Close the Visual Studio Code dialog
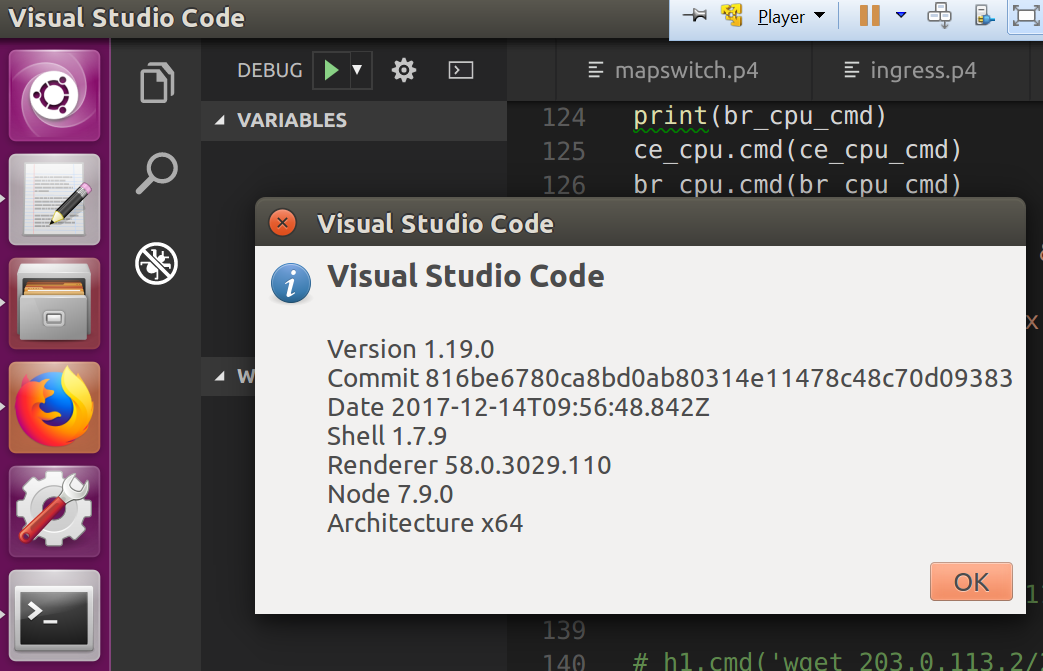 coord(283,223)
